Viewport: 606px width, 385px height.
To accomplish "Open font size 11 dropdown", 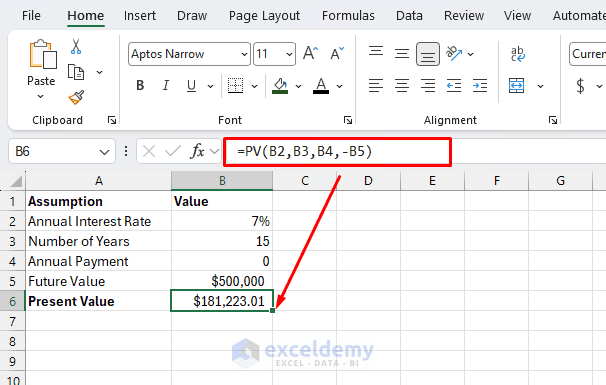I will [x=289, y=54].
